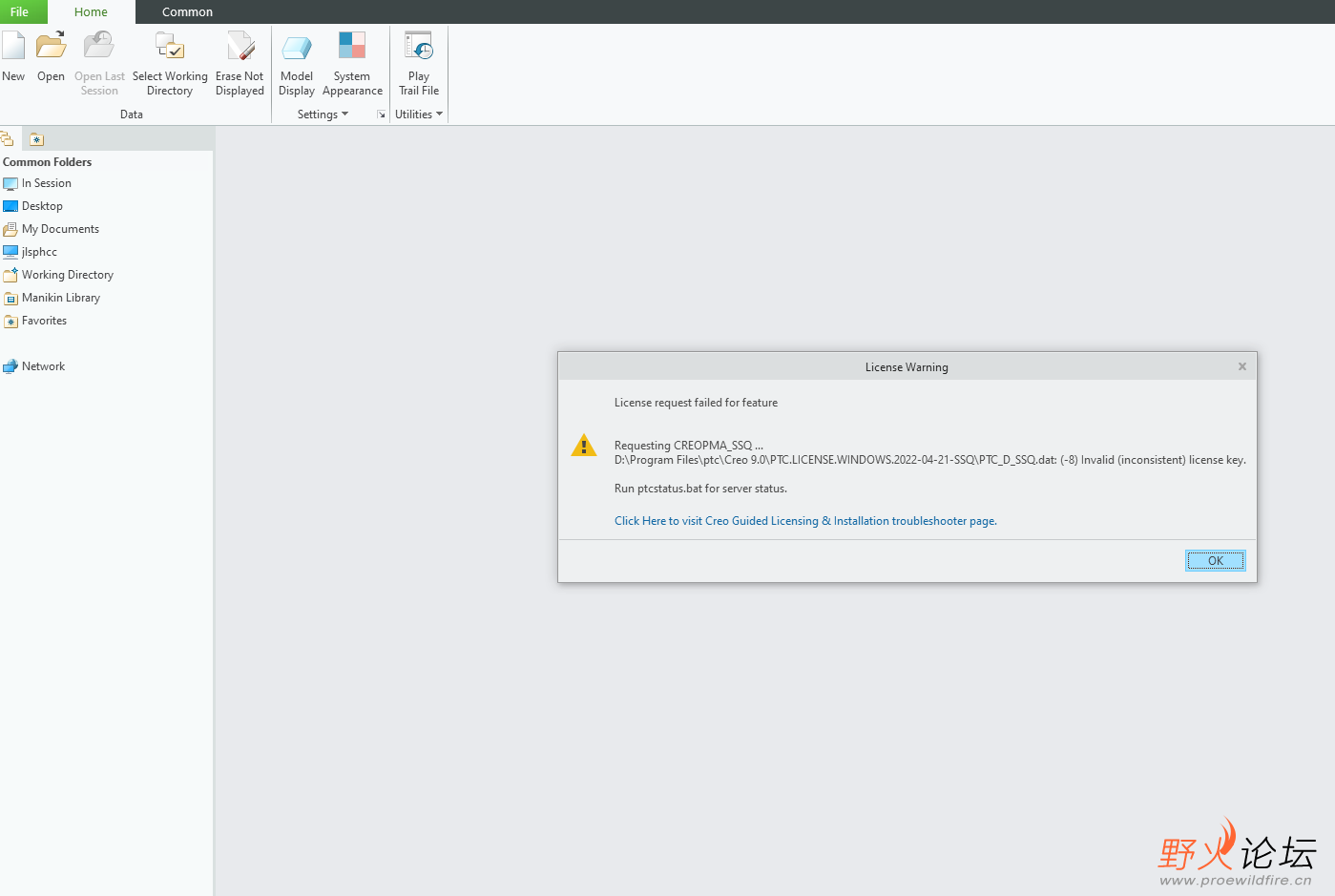
Task: Click the License Warning title bar
Action: [x=907, y=366]
